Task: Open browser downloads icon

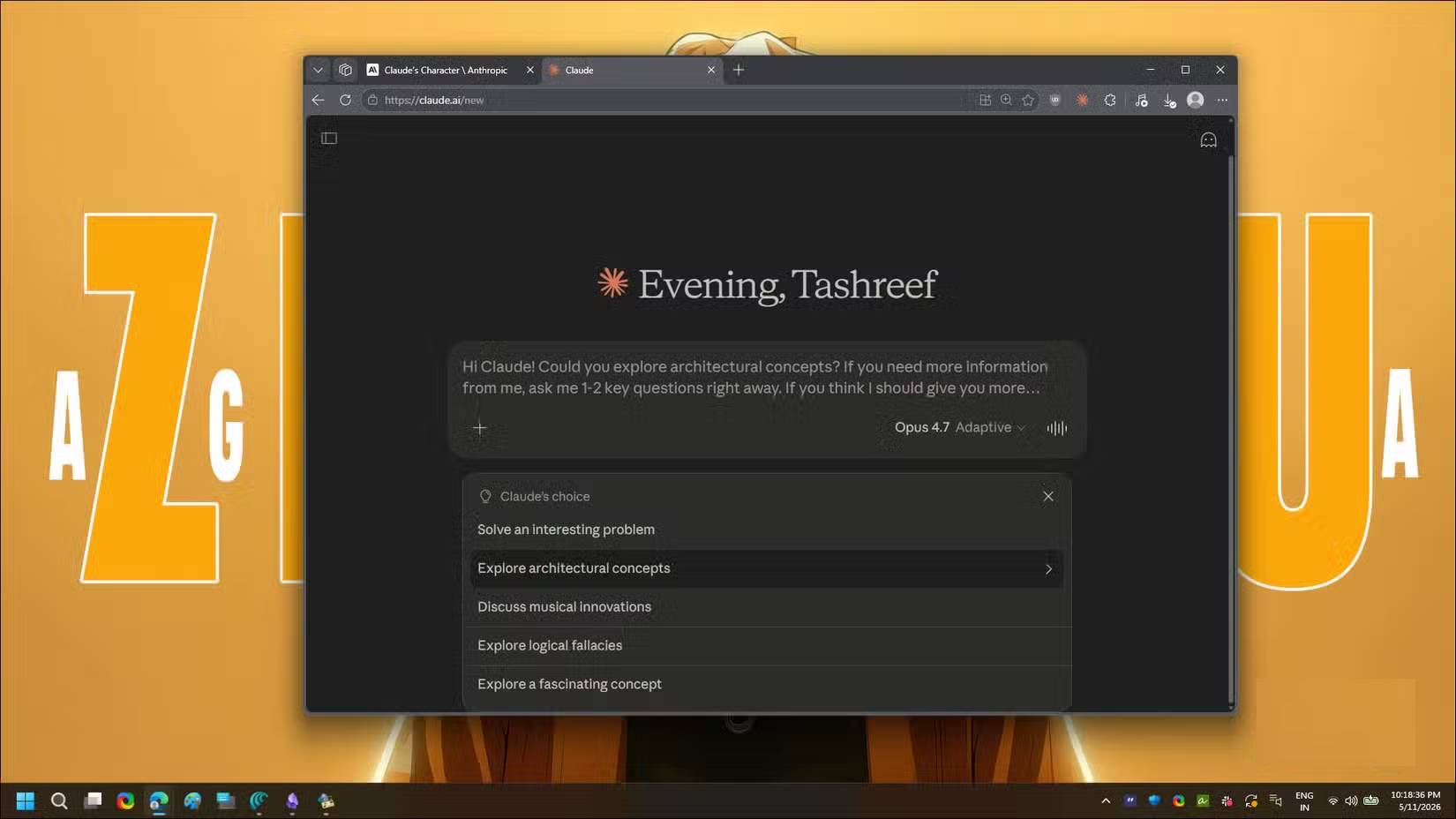Action: [1169, 101]
